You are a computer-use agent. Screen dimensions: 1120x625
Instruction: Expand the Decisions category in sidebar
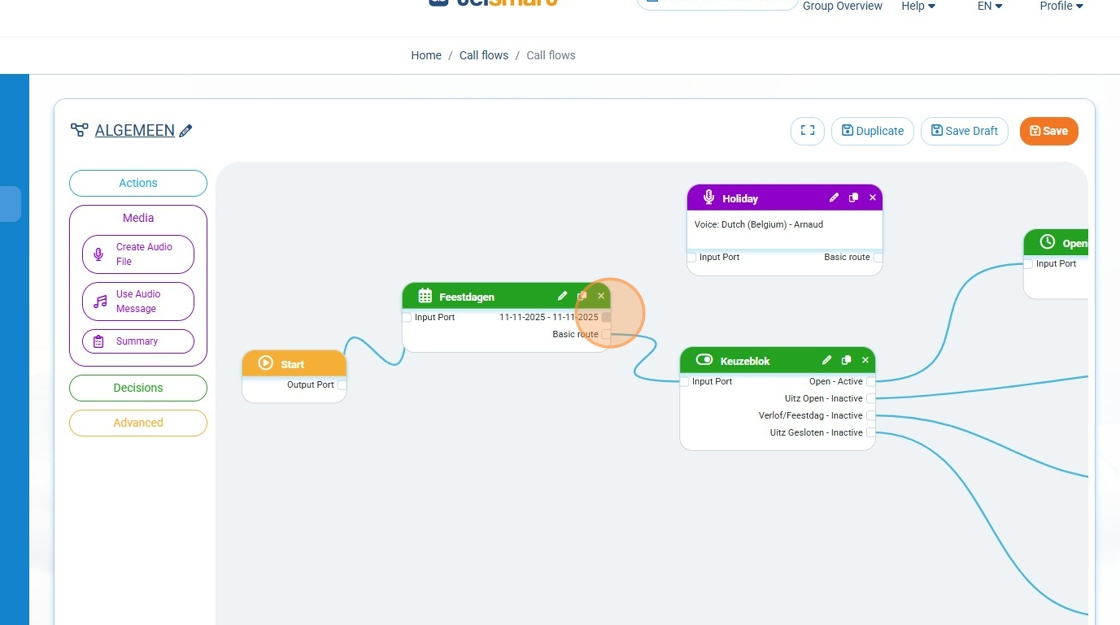click(x=138, y=388)
